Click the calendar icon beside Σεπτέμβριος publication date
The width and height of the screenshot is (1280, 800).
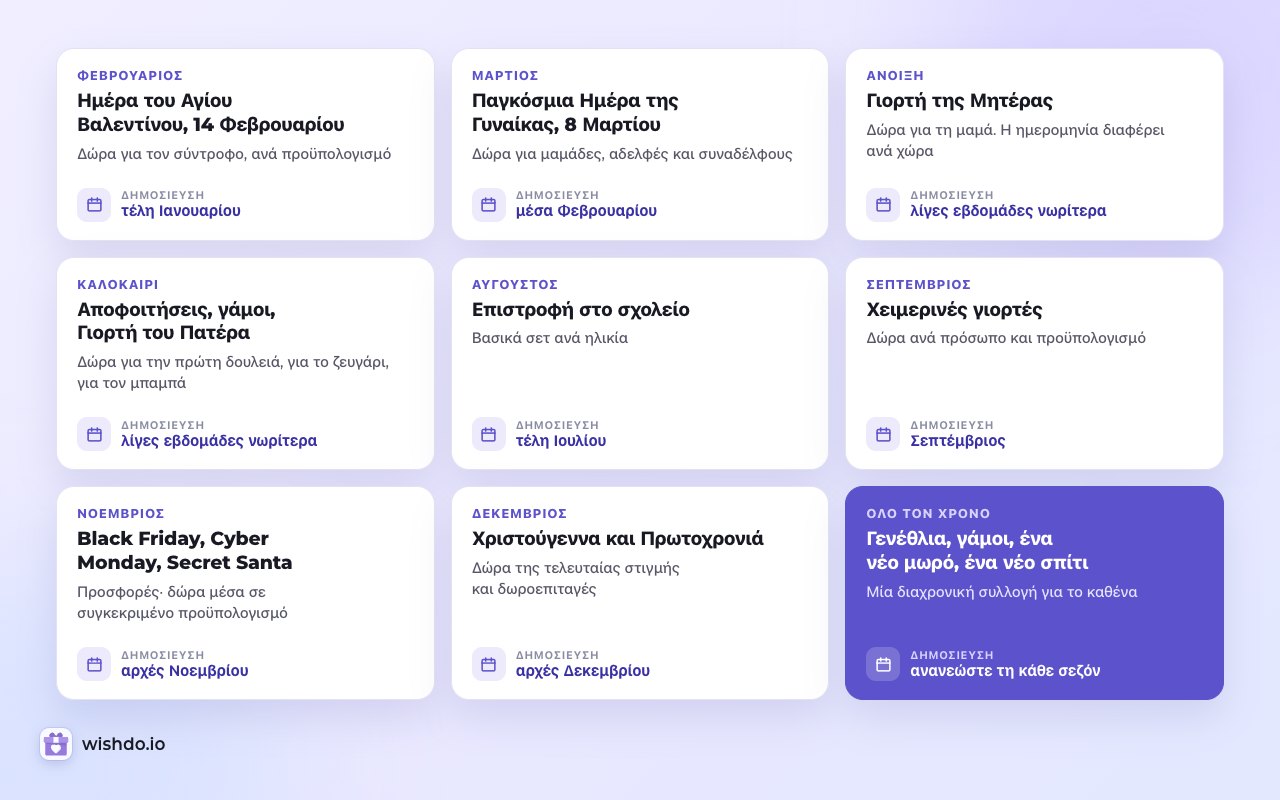tap(883, 434)
